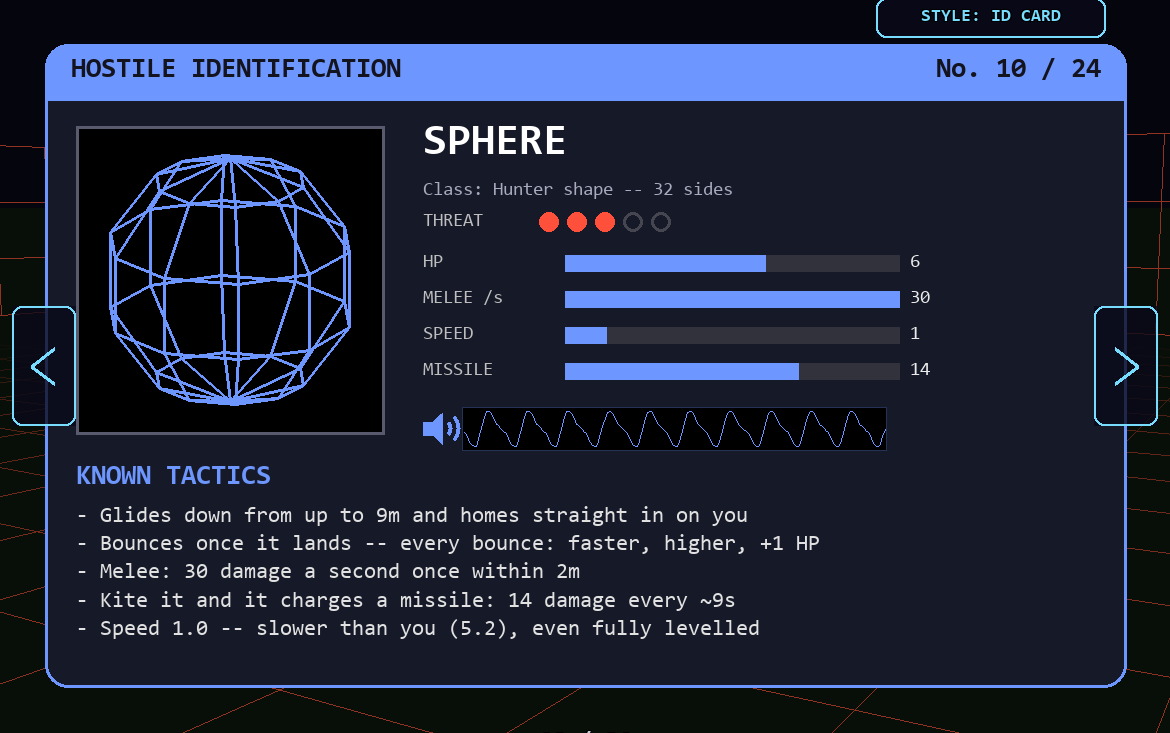Click the 'MISSILE' stat label
The width and height of the screenshot is (1170, 733).
tap(457, 369)
